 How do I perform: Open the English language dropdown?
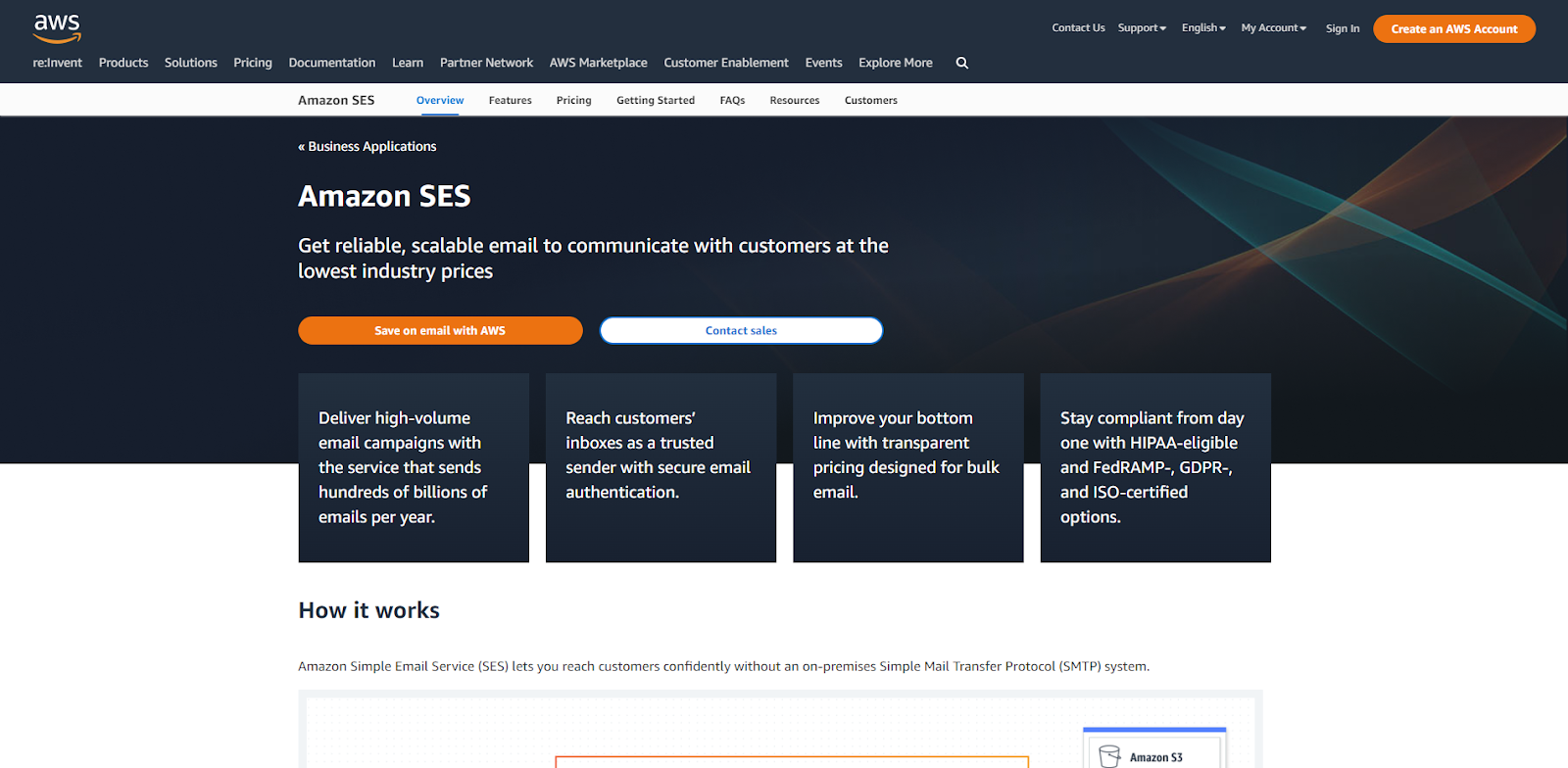1203,28
